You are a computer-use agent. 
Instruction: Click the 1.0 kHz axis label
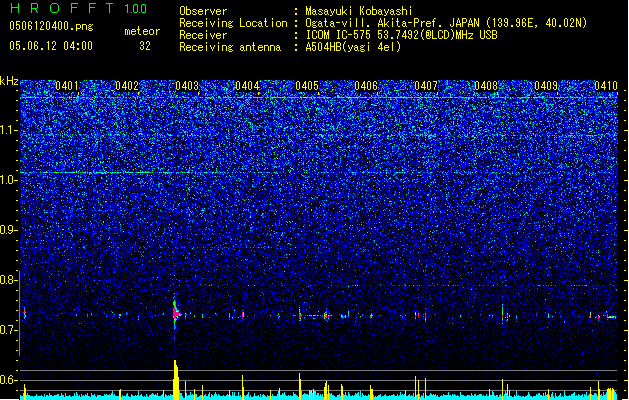(9, 180)
